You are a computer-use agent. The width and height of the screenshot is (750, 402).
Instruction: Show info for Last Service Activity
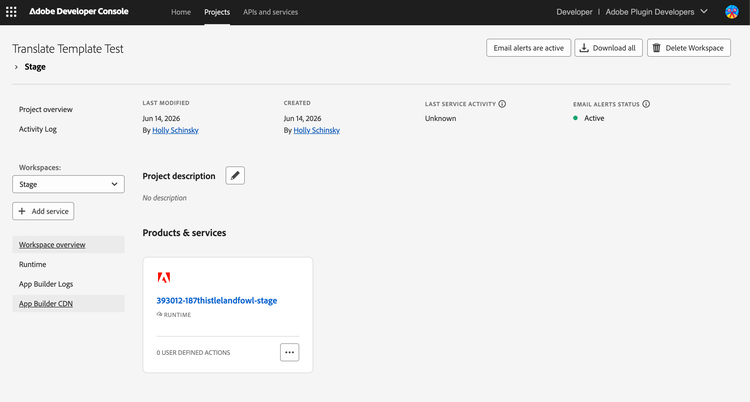pyautogui.click(x=502, y=104)
